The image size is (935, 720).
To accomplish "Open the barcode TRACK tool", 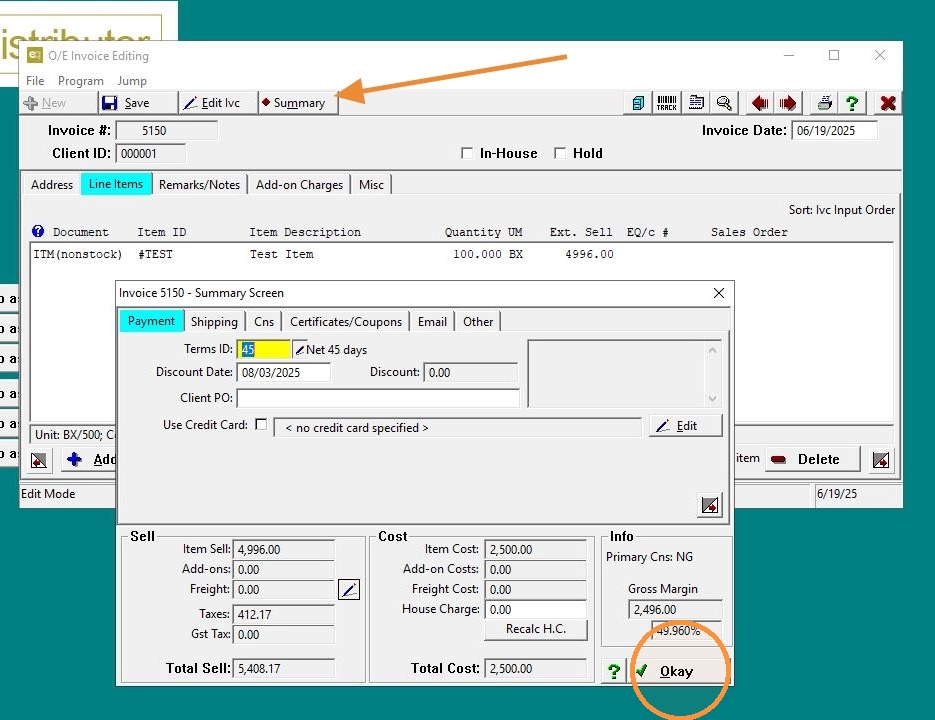I will (x=667, y=103).
